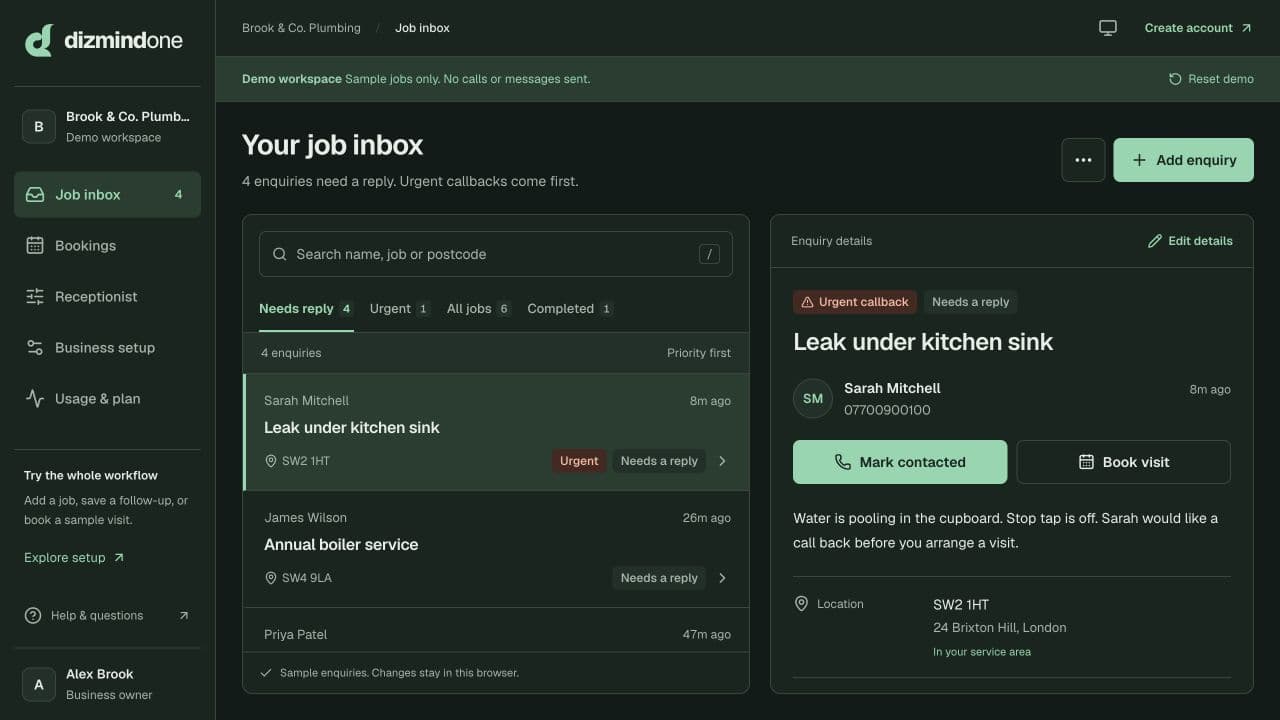
Task: Open chevron on Leak under kitchen sink row
Action: click(722, 461)
